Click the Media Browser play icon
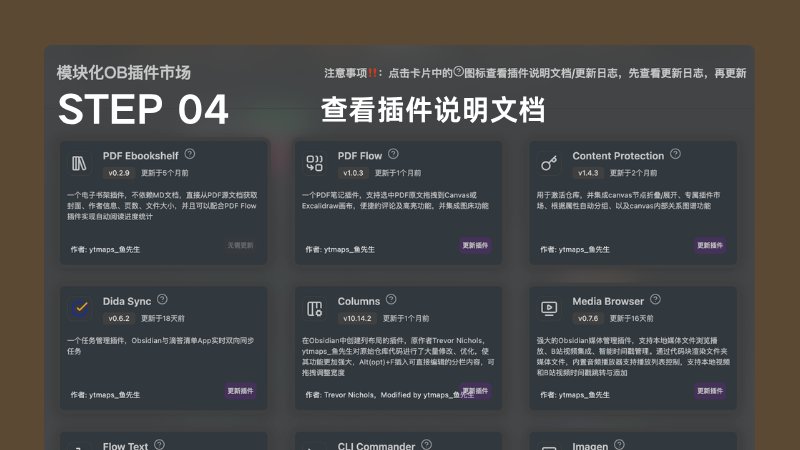 coord(549,309)
